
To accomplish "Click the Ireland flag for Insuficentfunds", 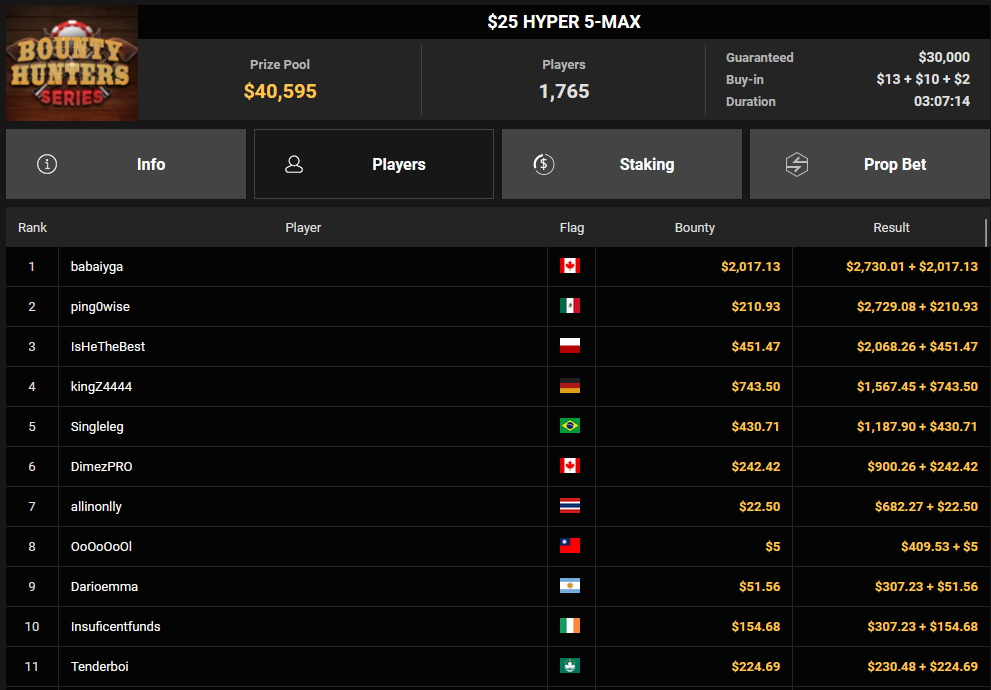I will click(569, 626).
